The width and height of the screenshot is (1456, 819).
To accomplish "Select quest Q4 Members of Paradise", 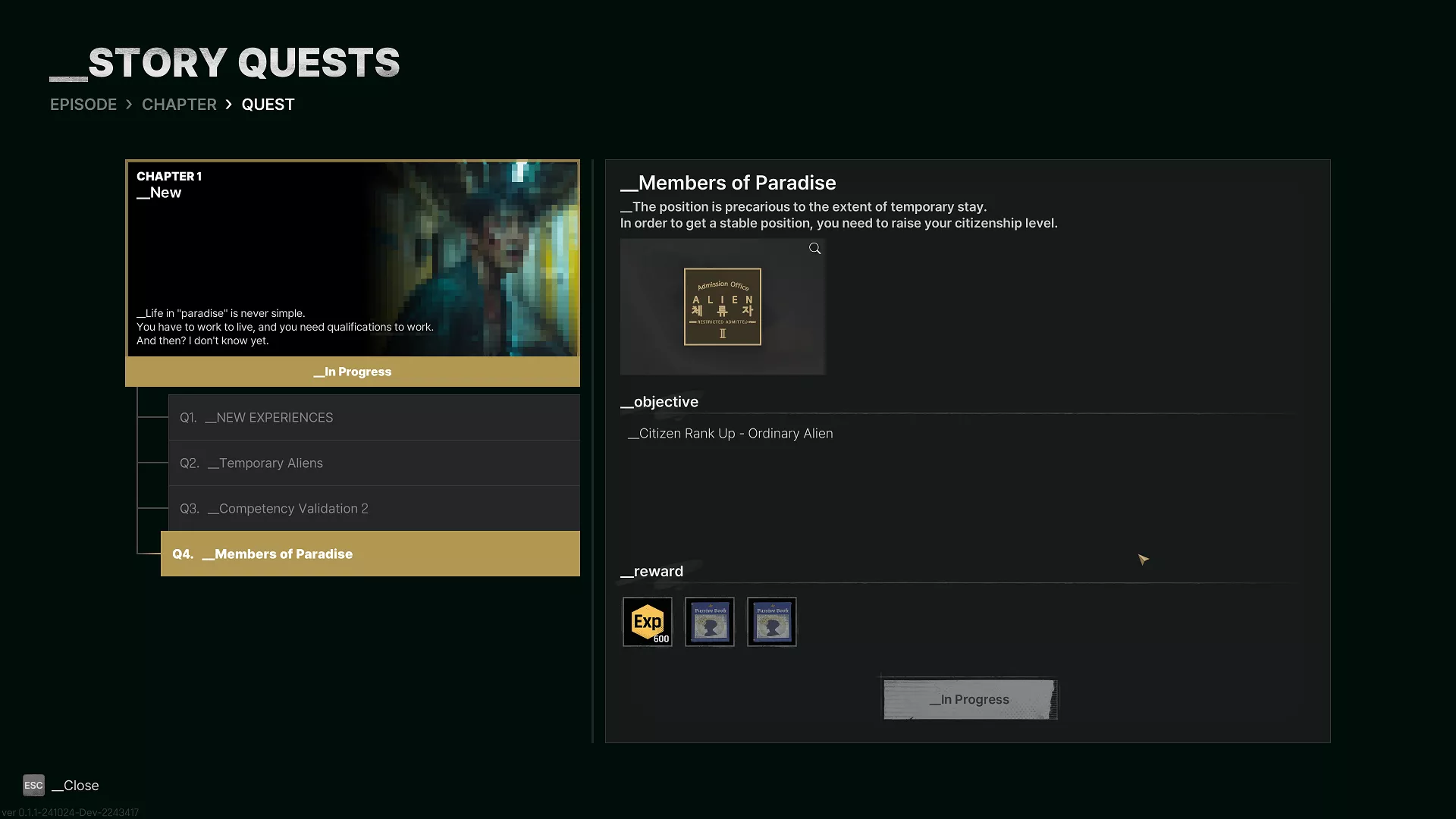I will coord(370,554).
